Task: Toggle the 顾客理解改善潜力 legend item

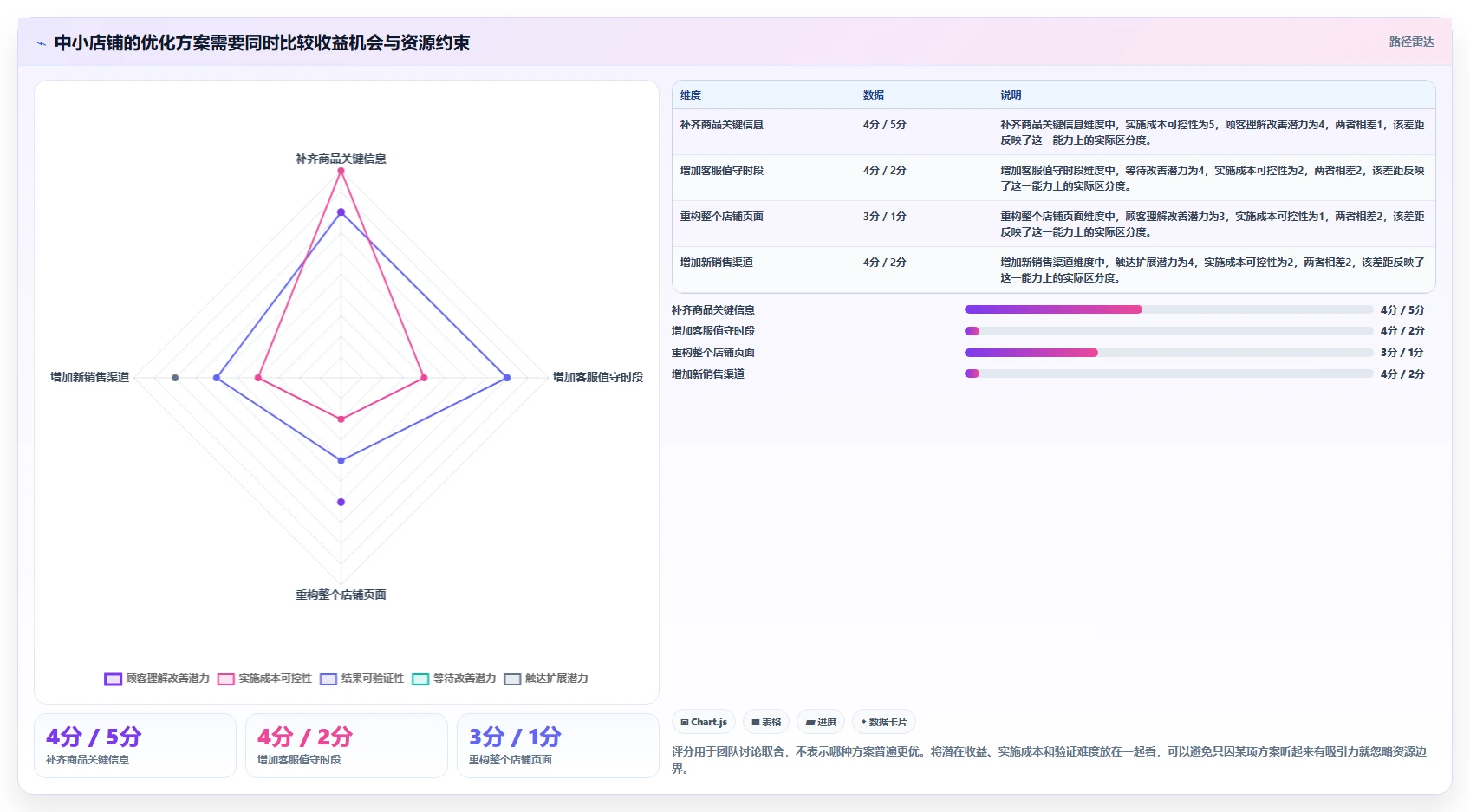Action: tap(157, 679)
